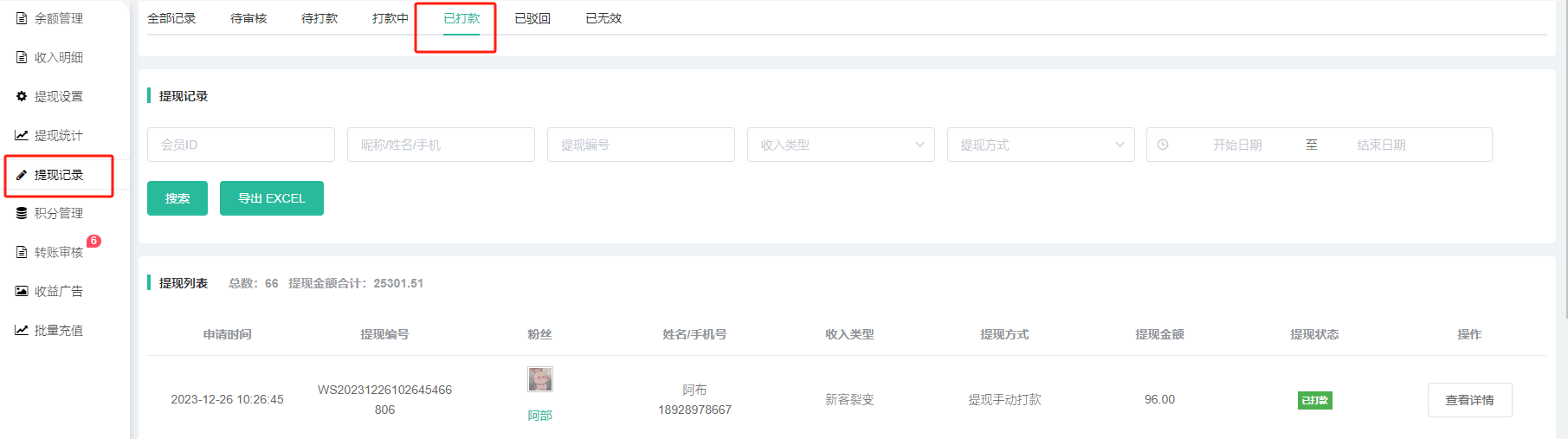Switch to the 待审核 tab

point(248,18)
